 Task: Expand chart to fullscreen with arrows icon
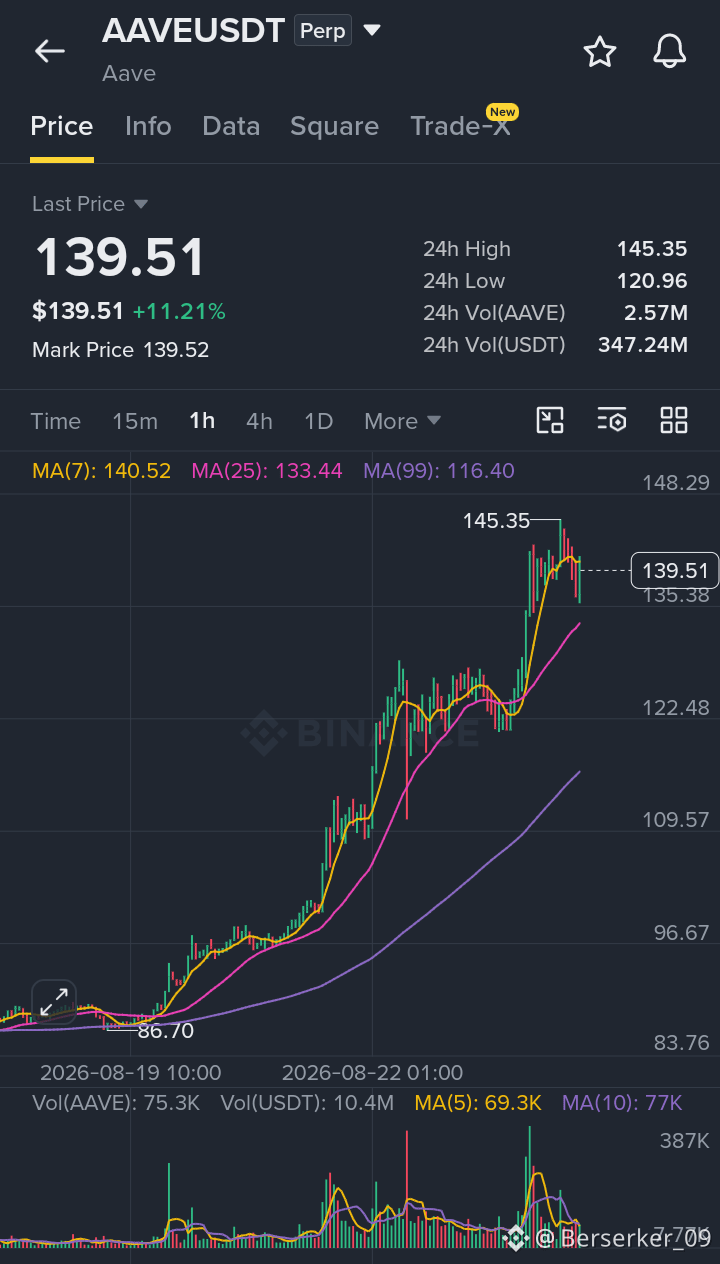(x=54, y=1001)
